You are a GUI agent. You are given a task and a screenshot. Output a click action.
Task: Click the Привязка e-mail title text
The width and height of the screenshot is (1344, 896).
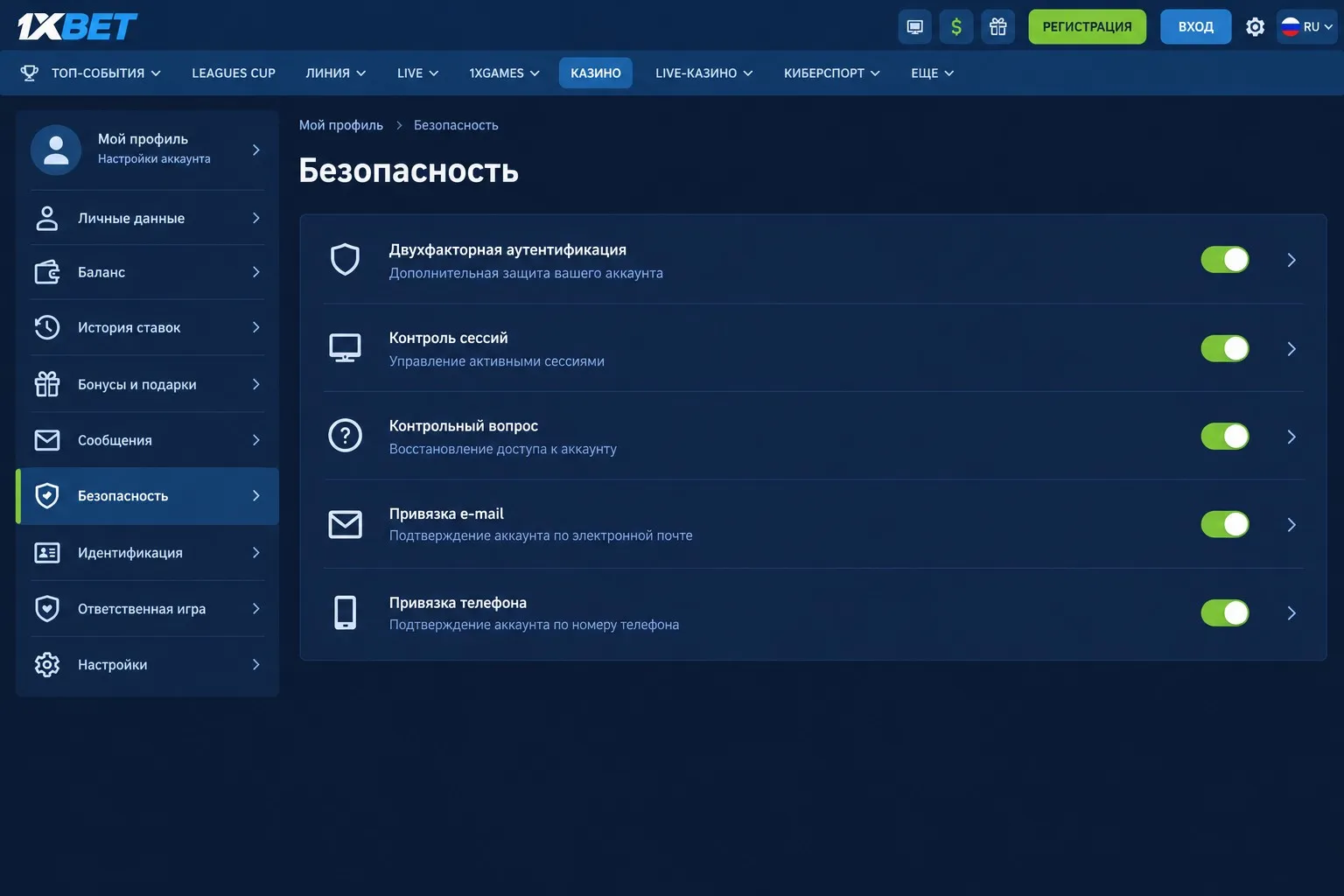(x=446, y=514)
